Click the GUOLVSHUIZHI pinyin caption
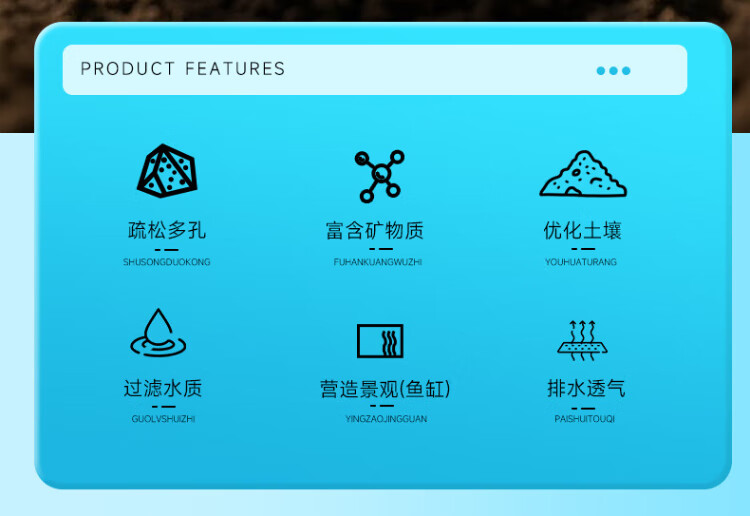 point(163,419)
